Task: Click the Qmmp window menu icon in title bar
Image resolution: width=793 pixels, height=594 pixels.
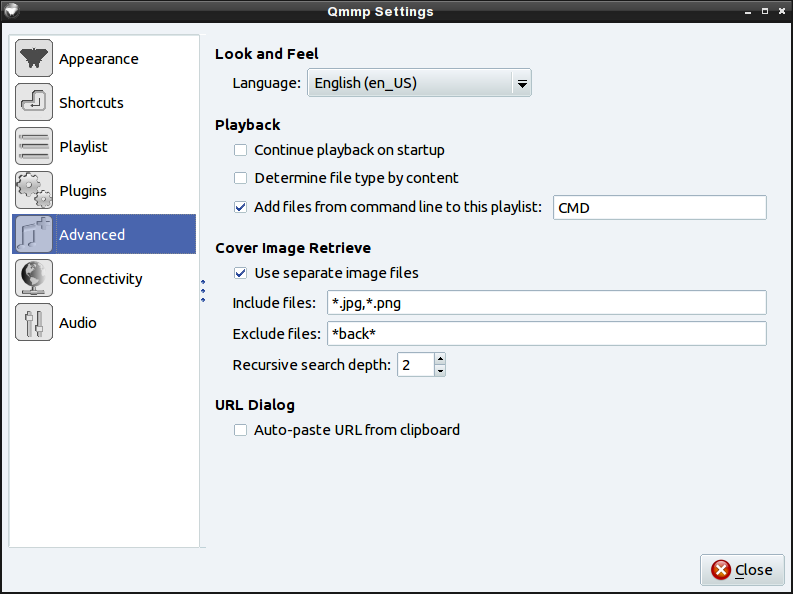Action: 11,10
